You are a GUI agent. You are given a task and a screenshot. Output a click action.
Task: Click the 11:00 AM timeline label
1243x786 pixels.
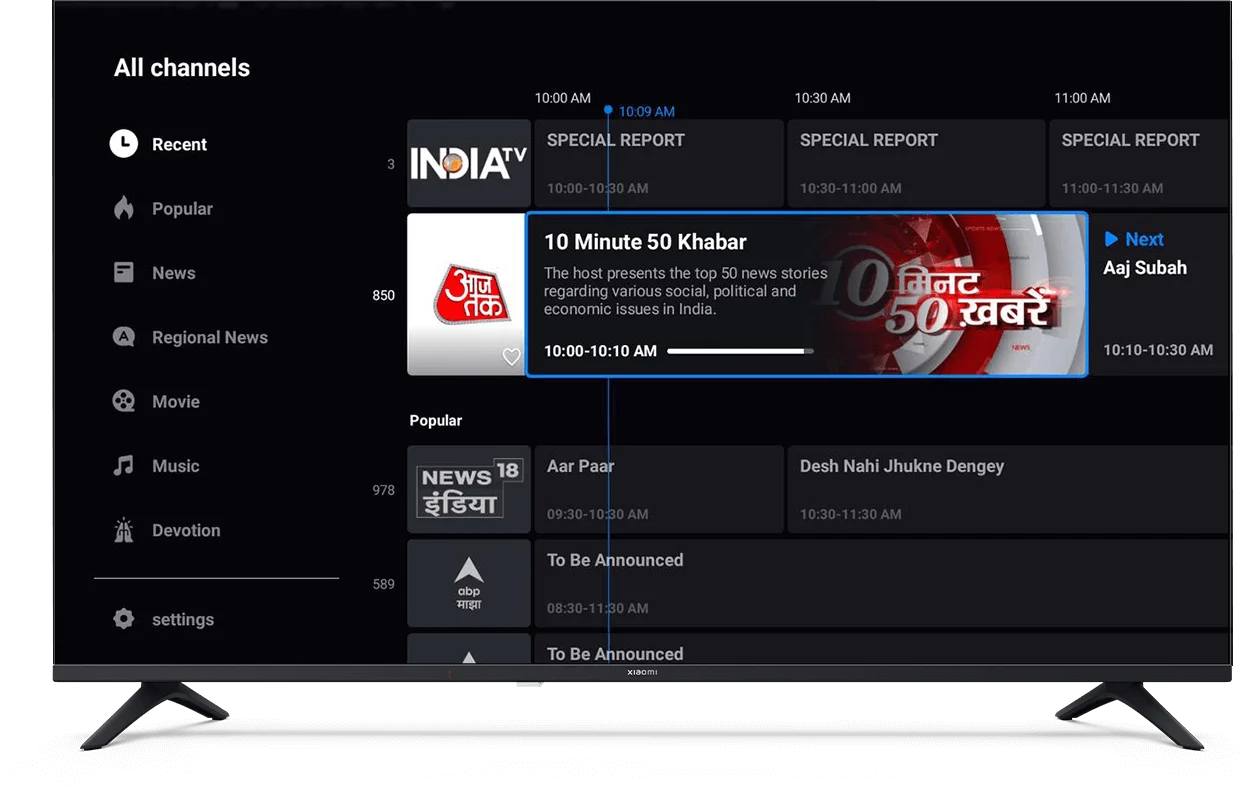pos(1082,98)
